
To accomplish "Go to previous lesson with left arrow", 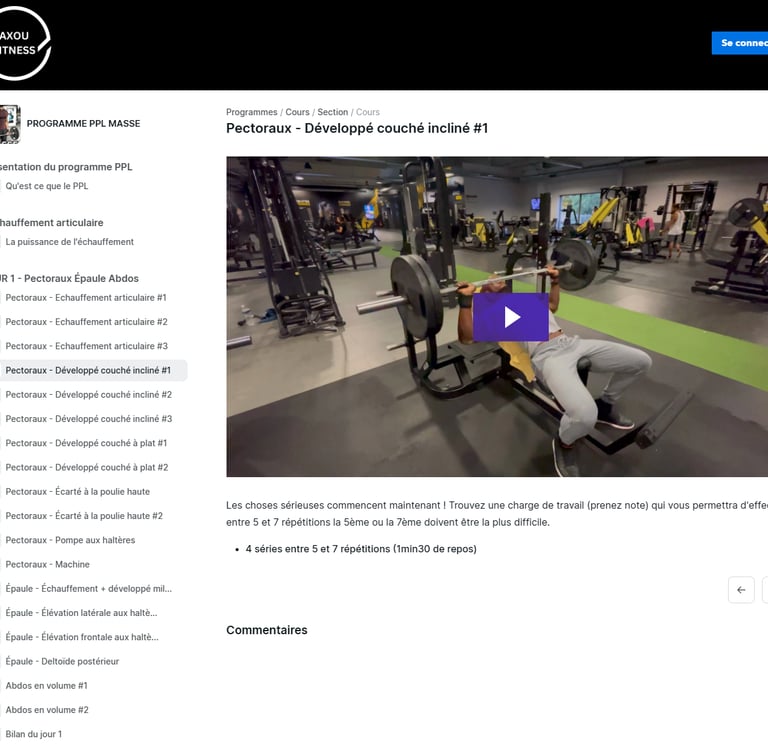I will coord(741,590).
